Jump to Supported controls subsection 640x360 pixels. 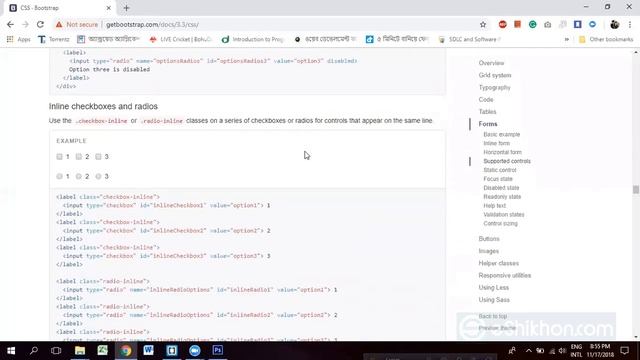coord(507,161)
